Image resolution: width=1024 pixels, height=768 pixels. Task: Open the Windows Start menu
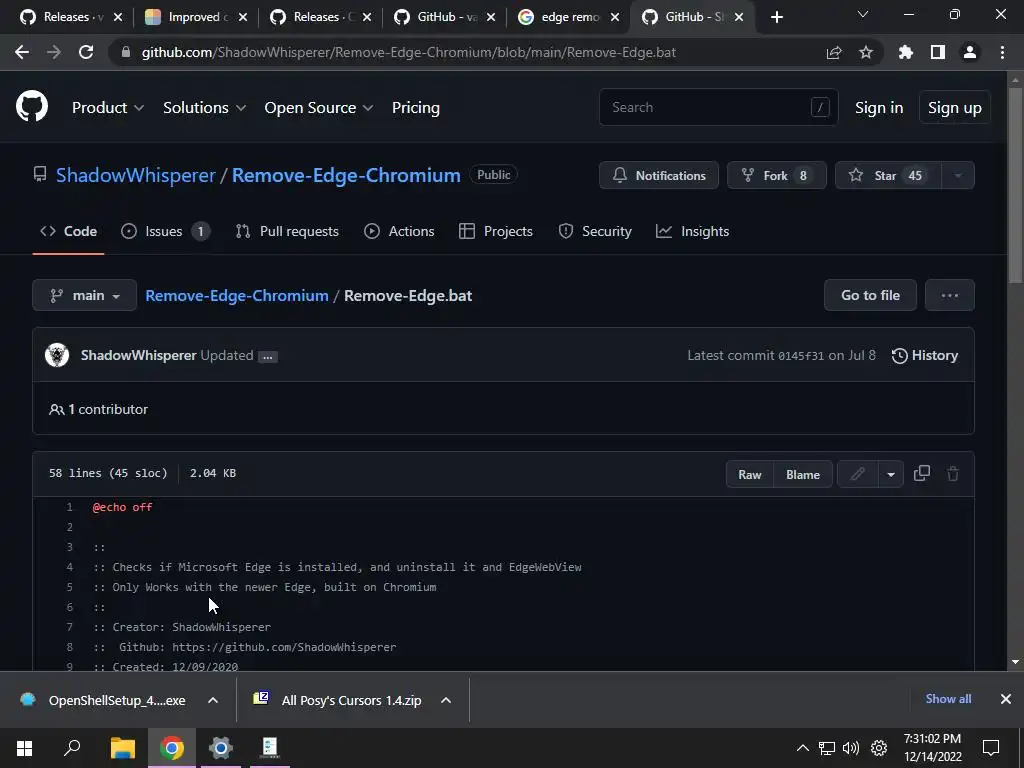(24, 748)
